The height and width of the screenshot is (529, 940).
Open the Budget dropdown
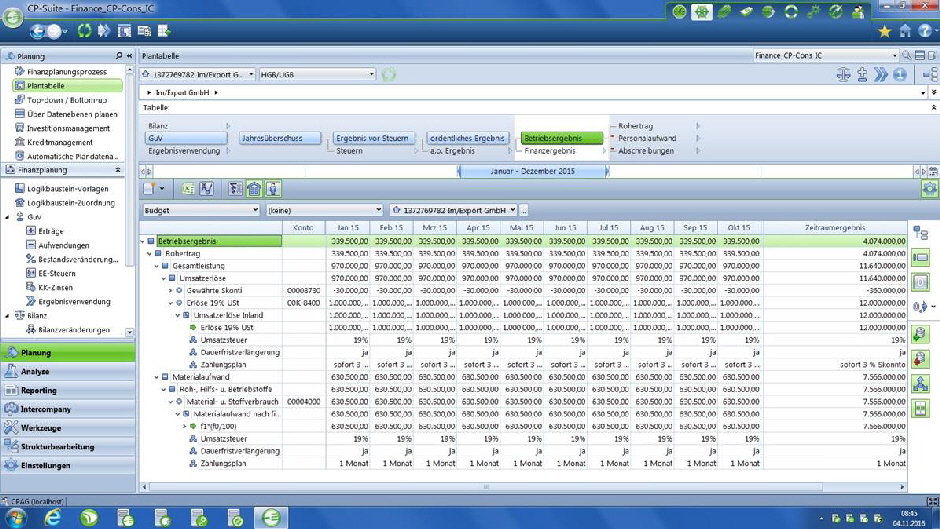click(201, 211)
